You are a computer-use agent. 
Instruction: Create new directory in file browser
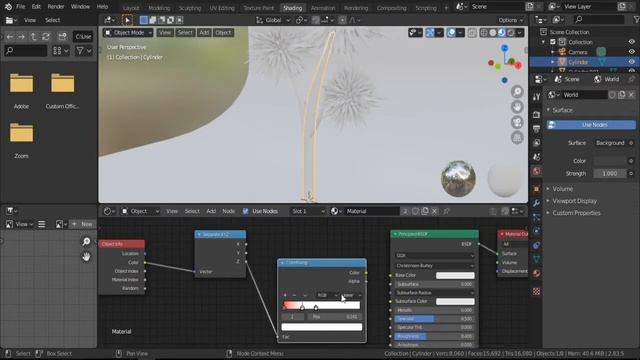pyautogui.click(x=62, y=37)
